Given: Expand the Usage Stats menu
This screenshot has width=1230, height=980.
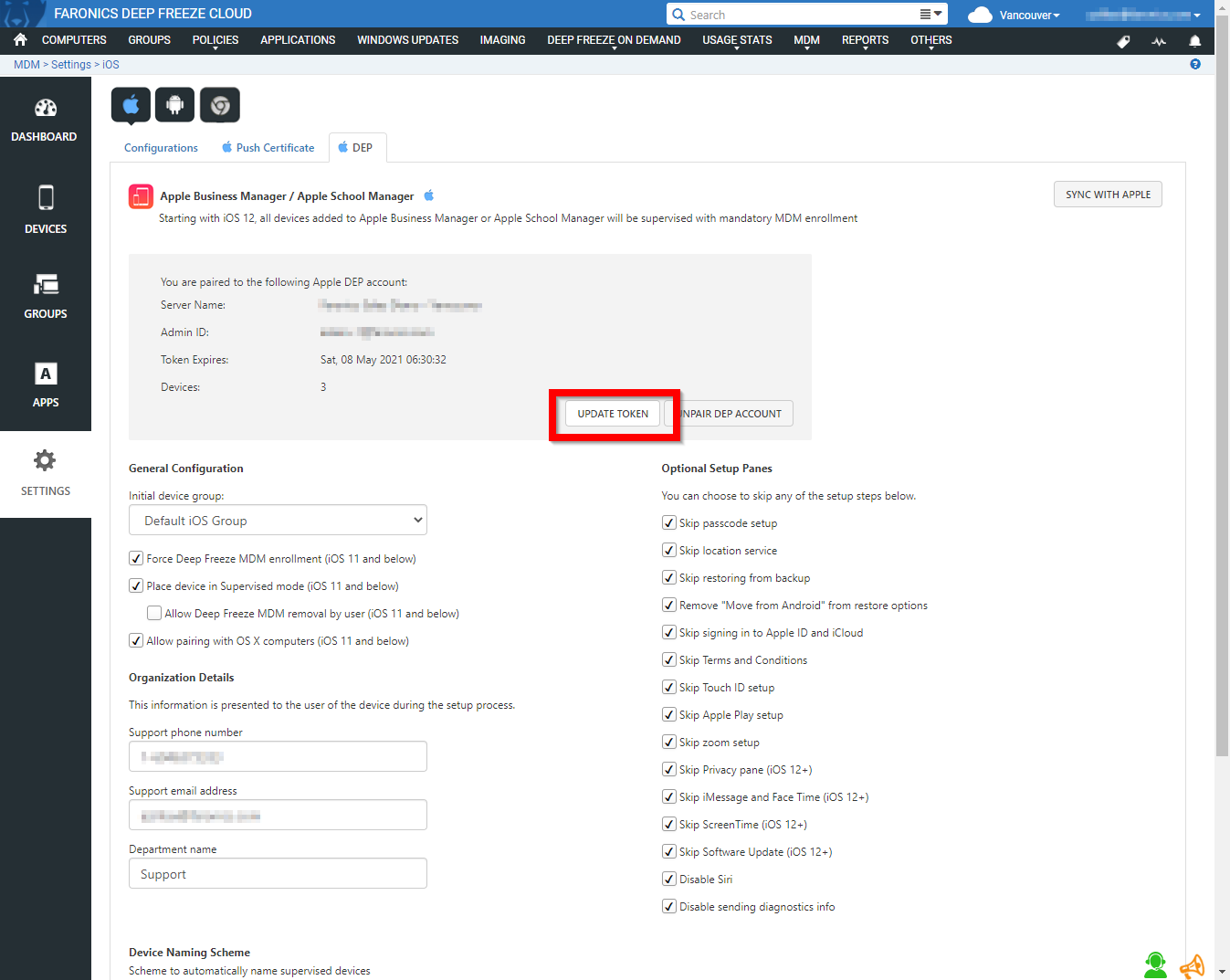Looking at the screenshot, I should point(737,40).
